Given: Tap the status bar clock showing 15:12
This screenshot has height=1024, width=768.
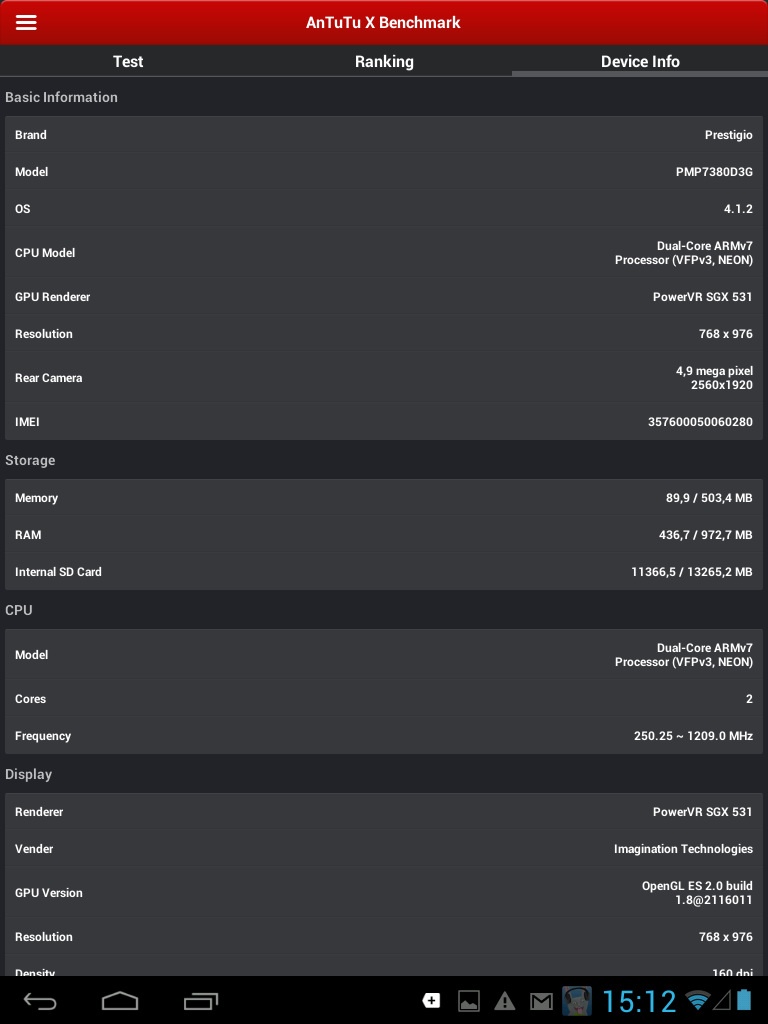Looking at the screenshot, I should (x=639, y=1001).
